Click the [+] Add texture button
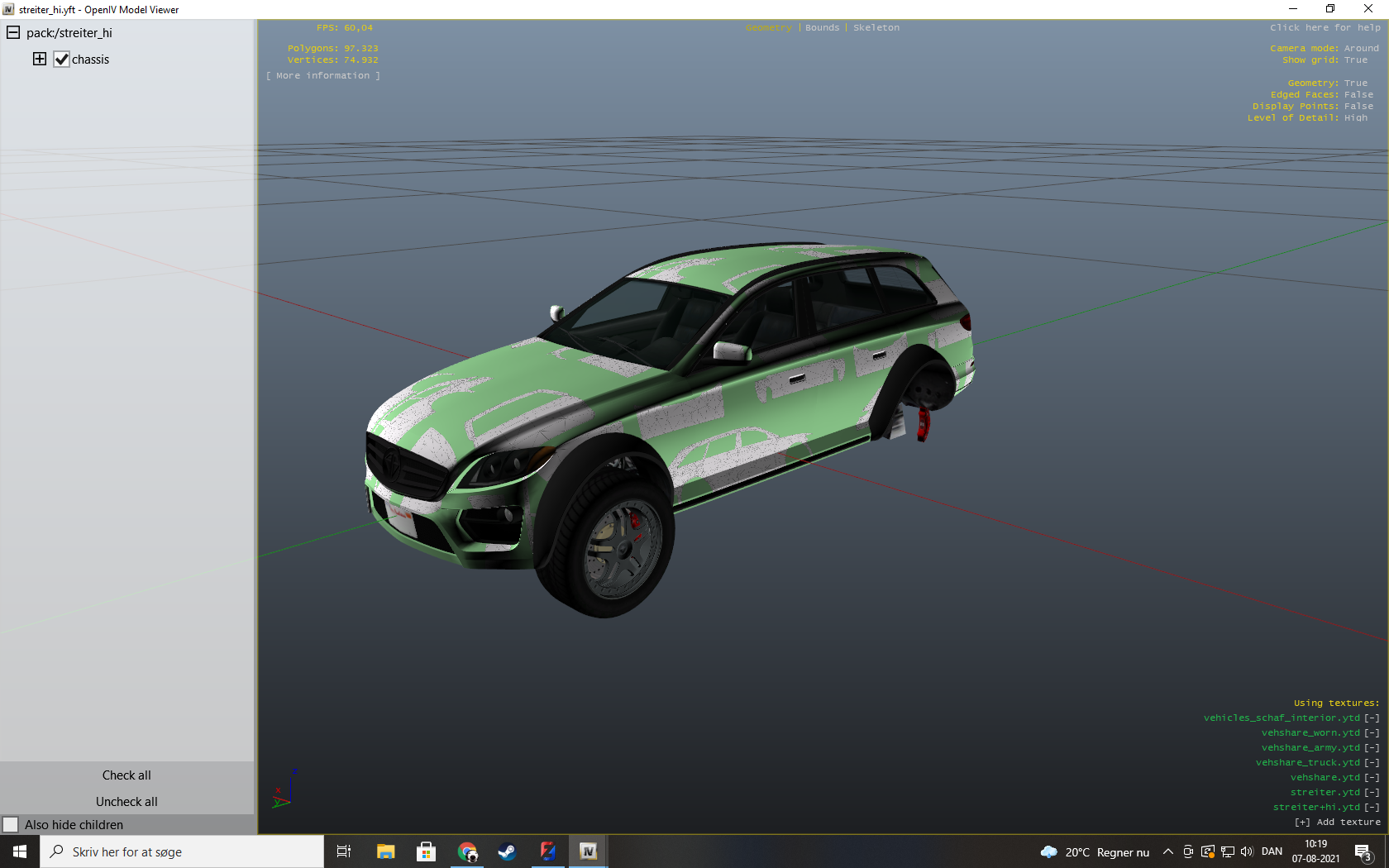Image resolution: width=1389 pixels, height=868 pixels. tap(1337, 823)
